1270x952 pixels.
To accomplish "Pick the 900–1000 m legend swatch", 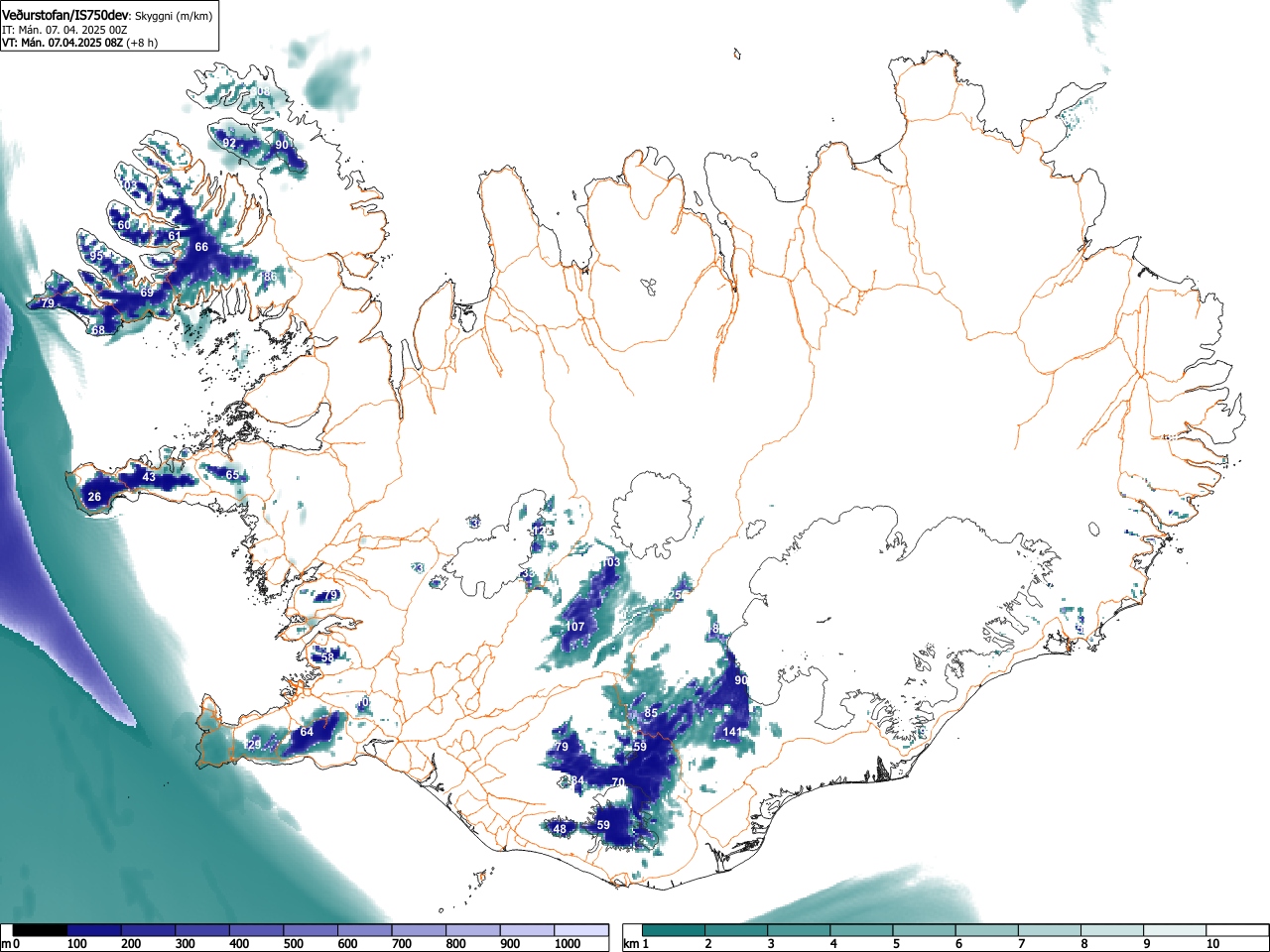I will click(527, 930).
